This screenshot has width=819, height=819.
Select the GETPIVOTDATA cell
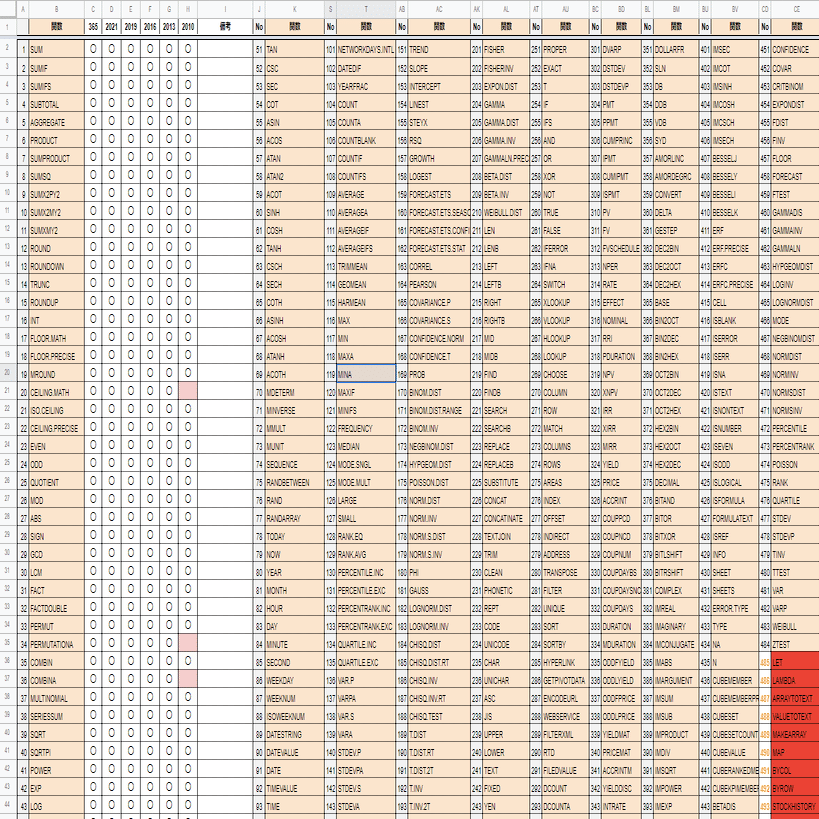coord(565,680)
